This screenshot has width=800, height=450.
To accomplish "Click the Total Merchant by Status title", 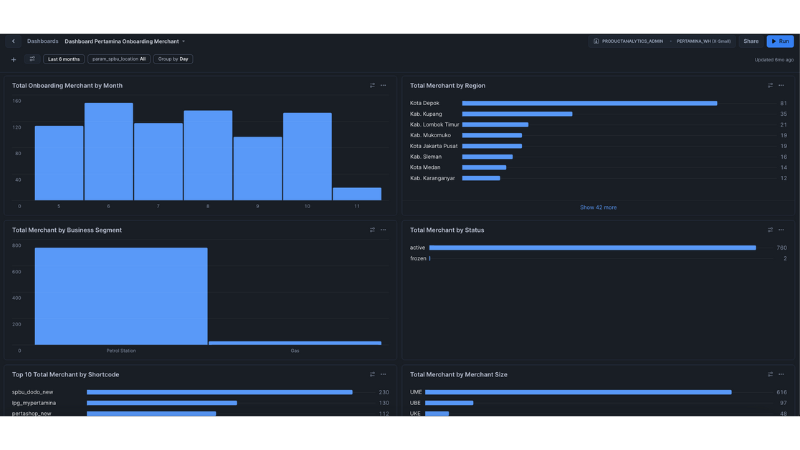I will 447,230.
